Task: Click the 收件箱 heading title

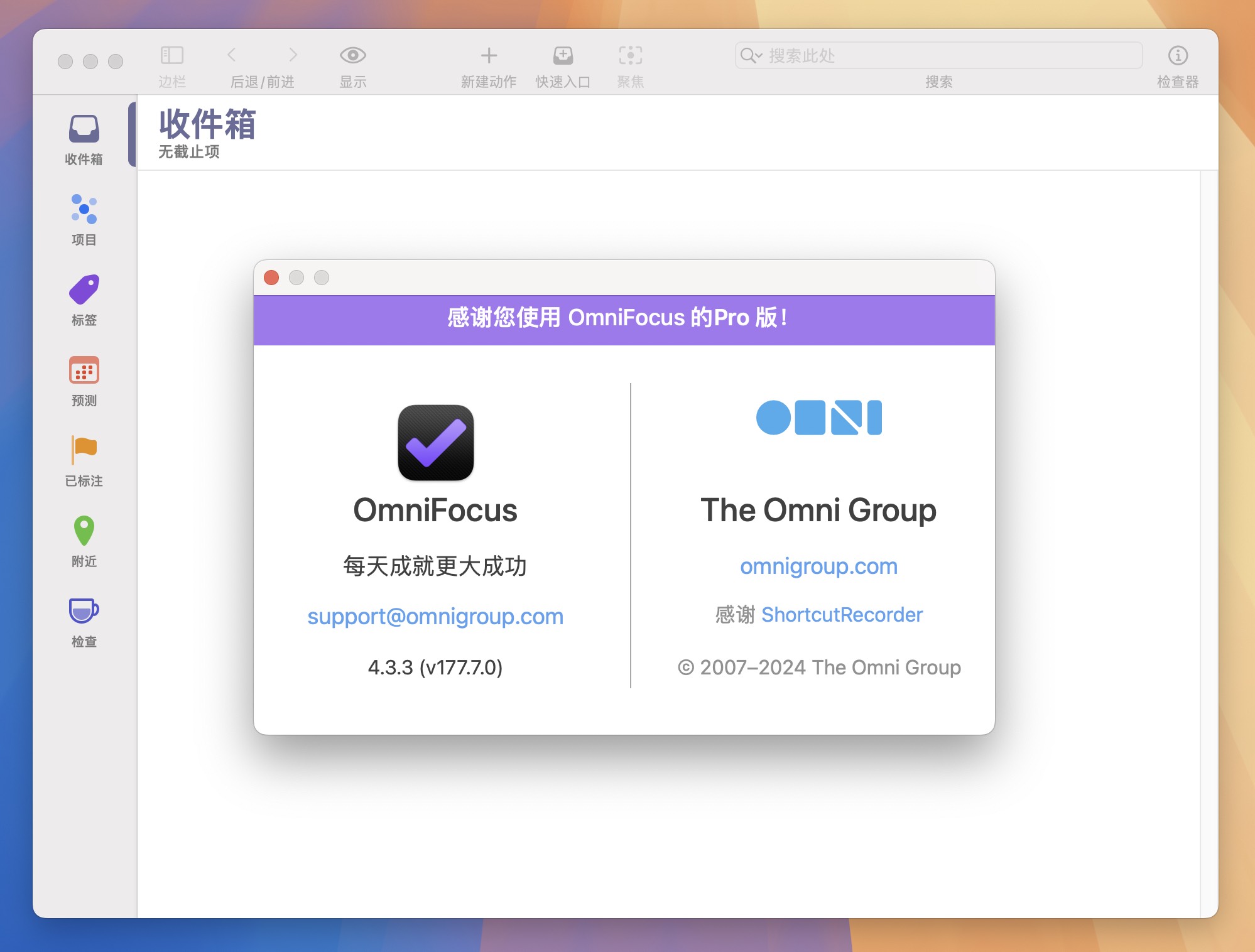Action: 207,124
